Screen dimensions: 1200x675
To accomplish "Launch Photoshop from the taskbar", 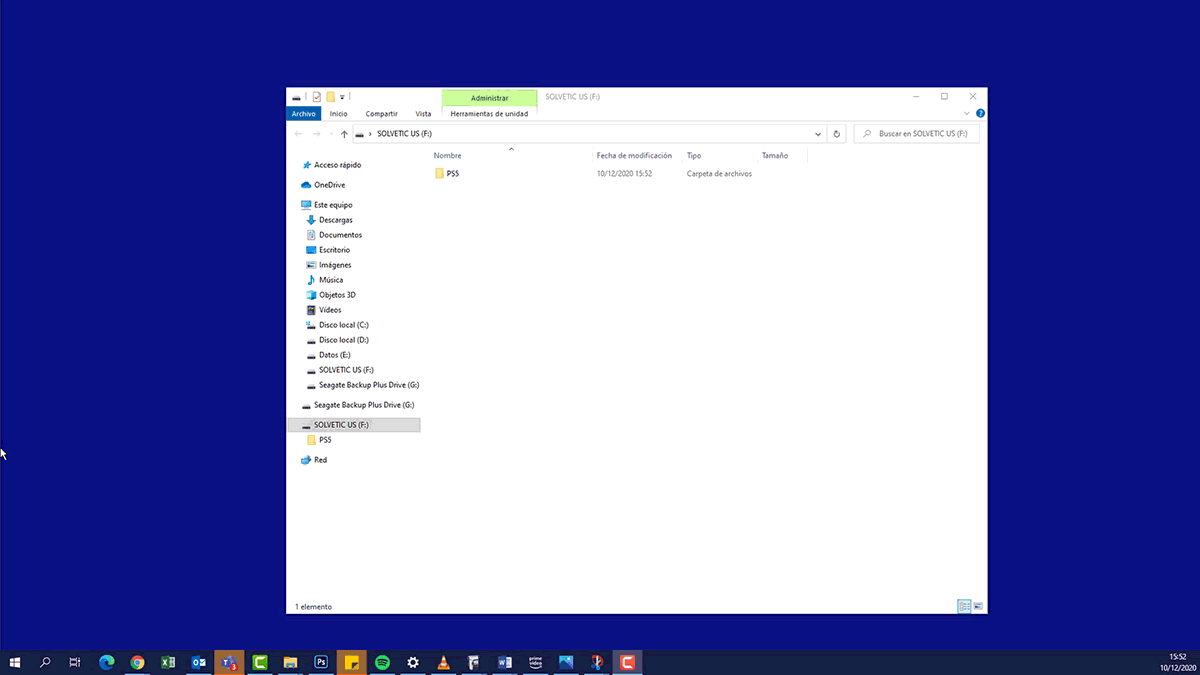I will [320, 662].
